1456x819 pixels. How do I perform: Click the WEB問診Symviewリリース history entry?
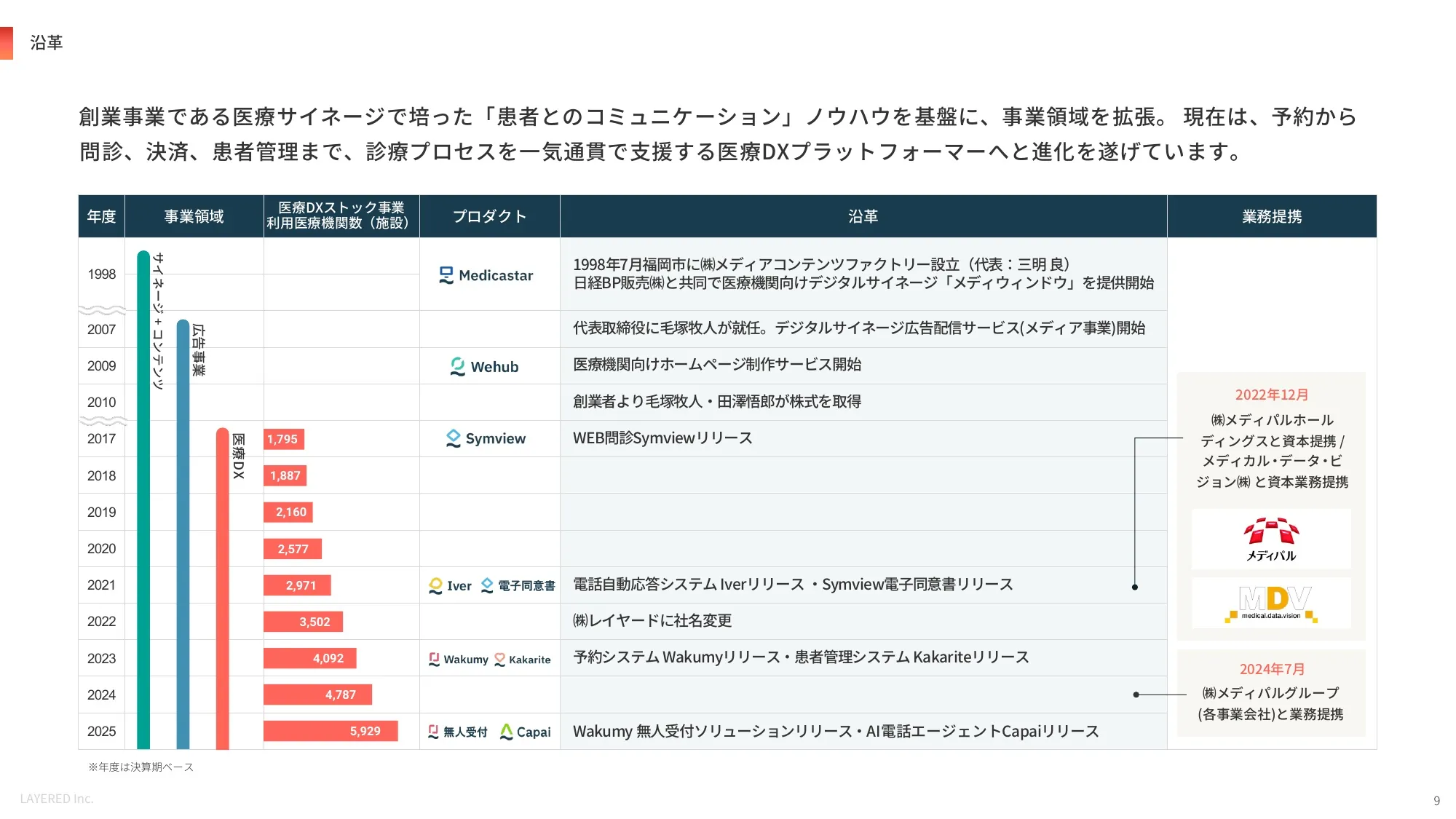(x=662, y=438)
